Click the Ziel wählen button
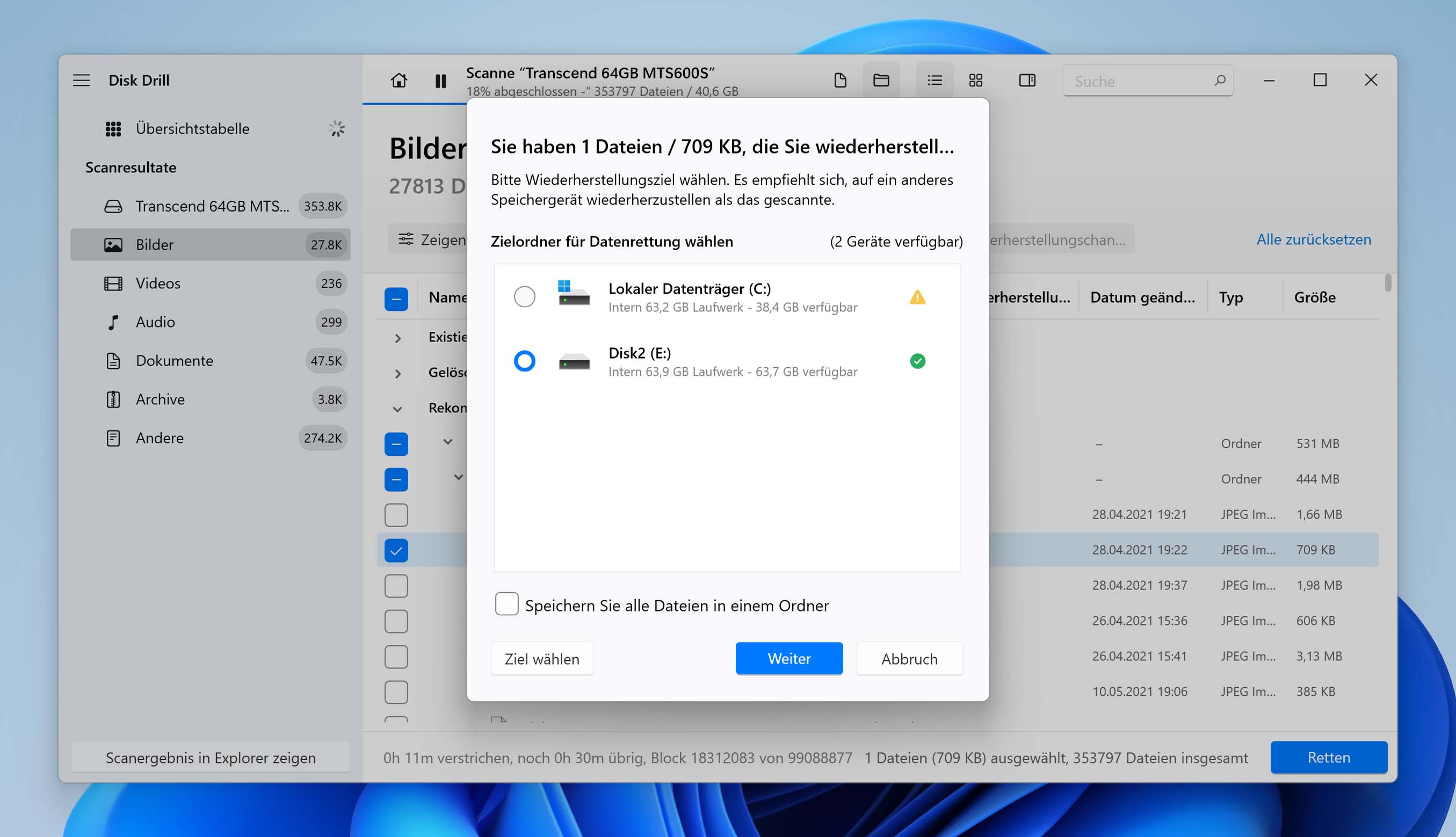The image size is (1456, 837). [x=542, y=659]
